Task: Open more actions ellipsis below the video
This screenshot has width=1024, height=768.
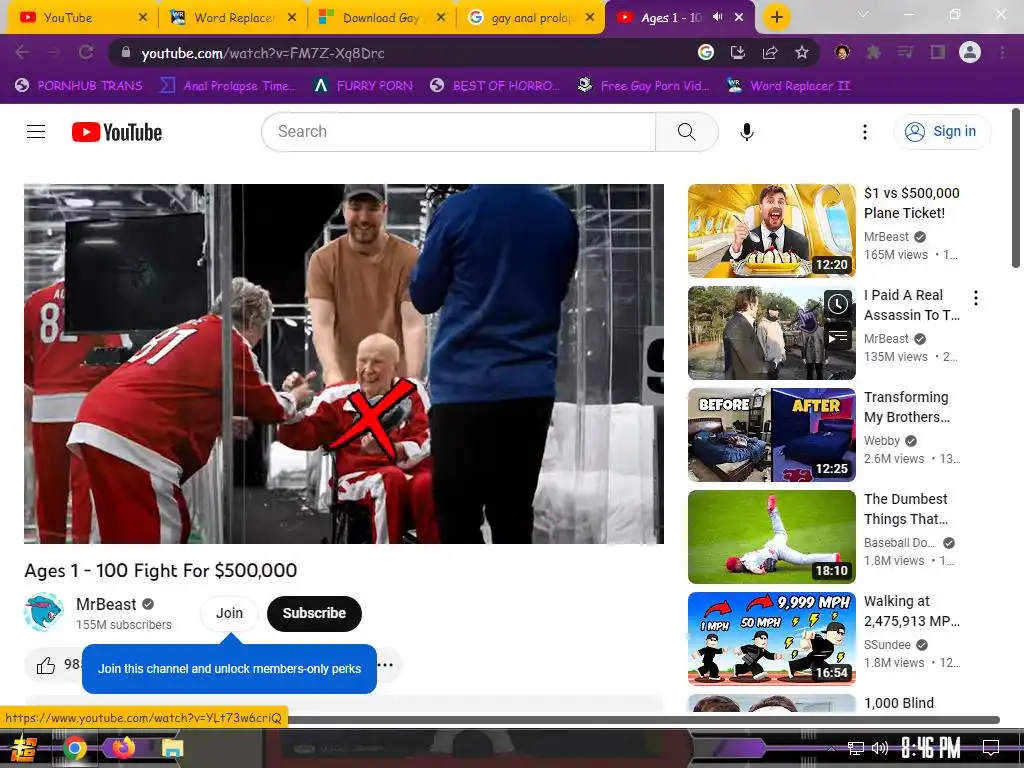Action: [385, 665]
